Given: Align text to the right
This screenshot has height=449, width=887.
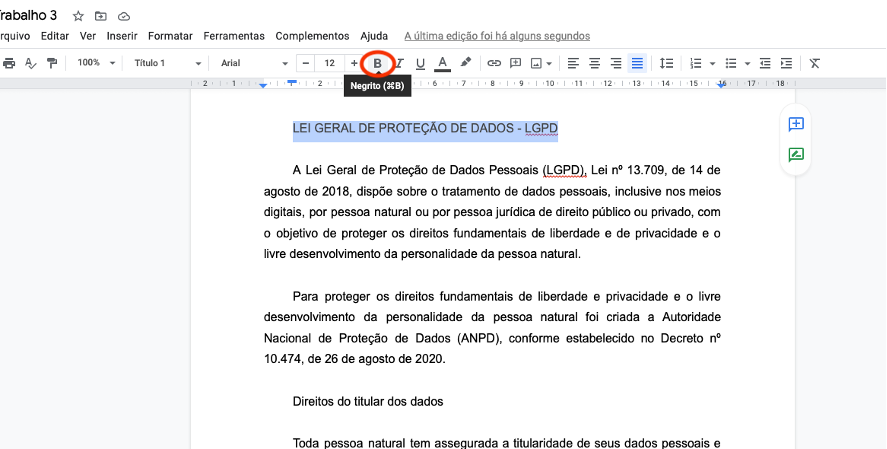Looking at the screenshot, I should pos(616,63).
